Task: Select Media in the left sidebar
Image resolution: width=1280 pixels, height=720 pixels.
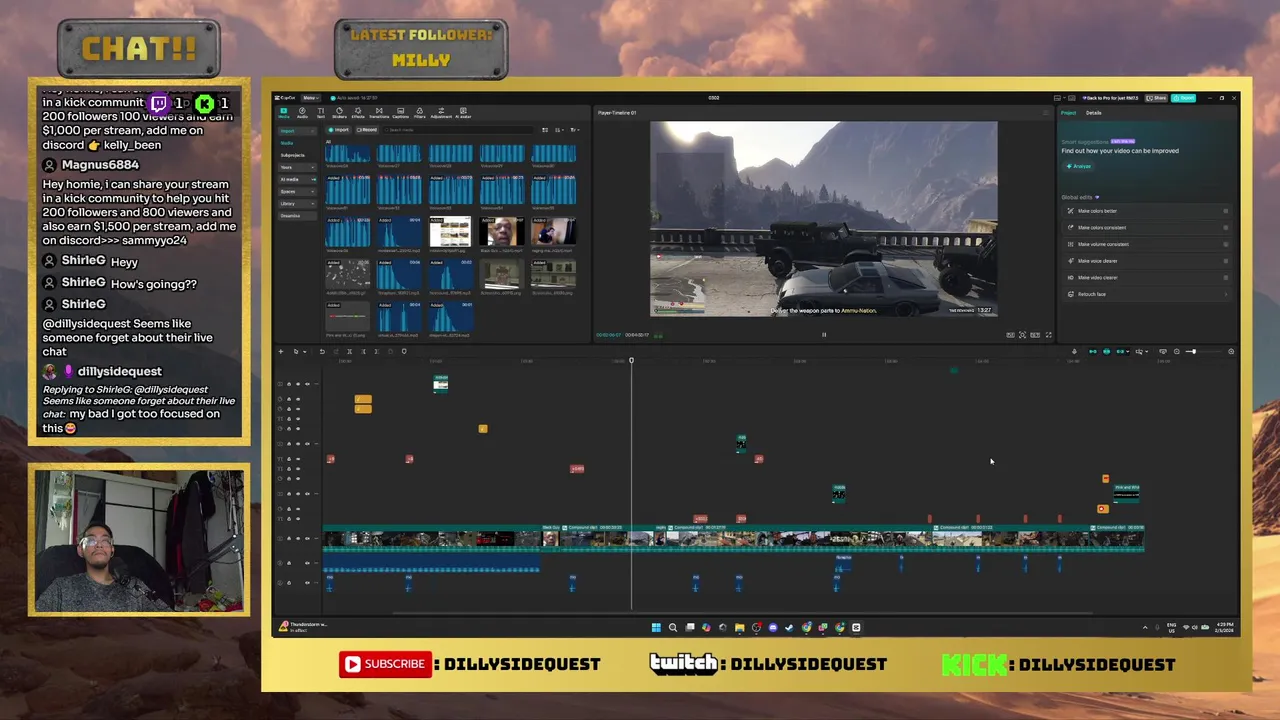Action: [x=287, y=143]
